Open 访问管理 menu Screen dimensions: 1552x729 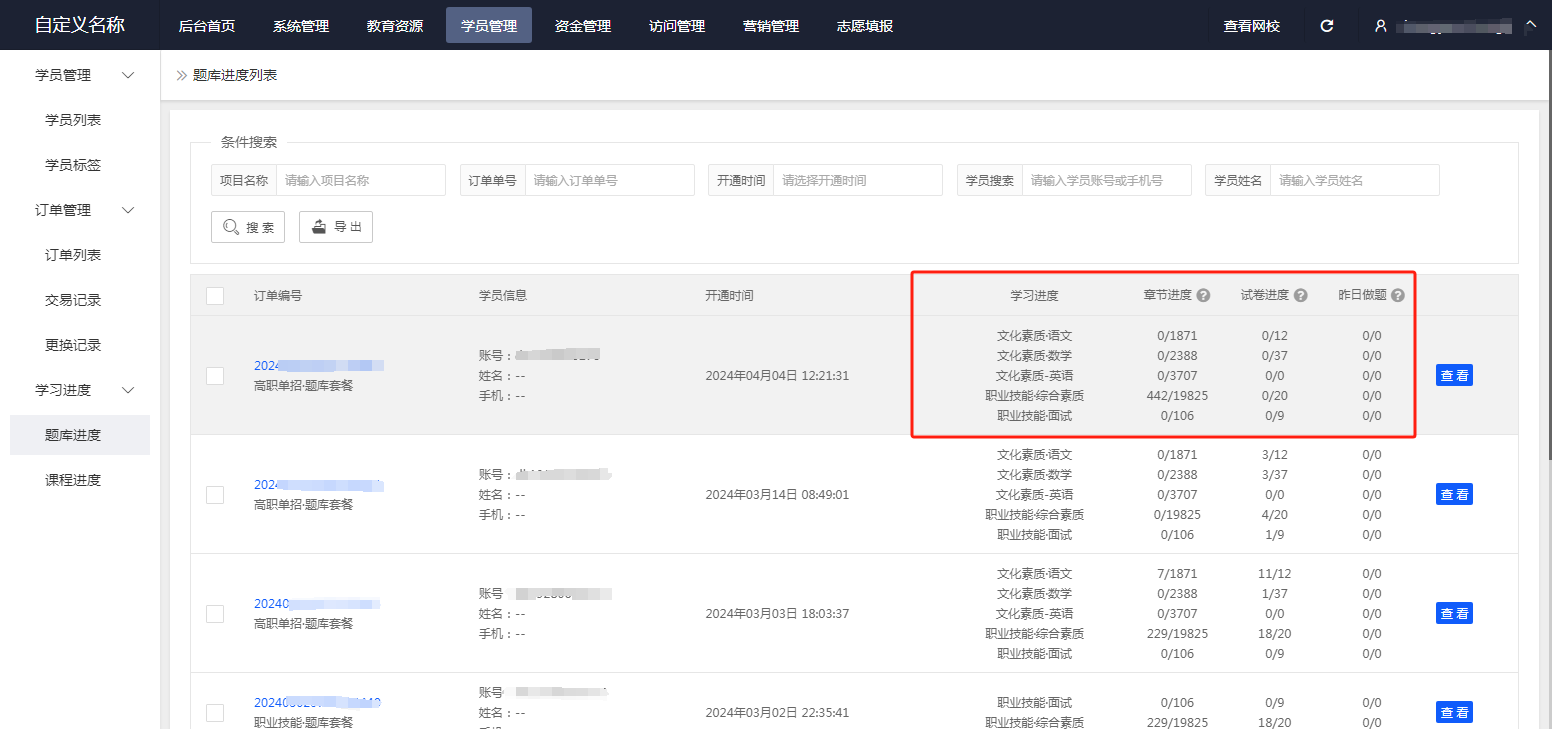tap(677, 26)
